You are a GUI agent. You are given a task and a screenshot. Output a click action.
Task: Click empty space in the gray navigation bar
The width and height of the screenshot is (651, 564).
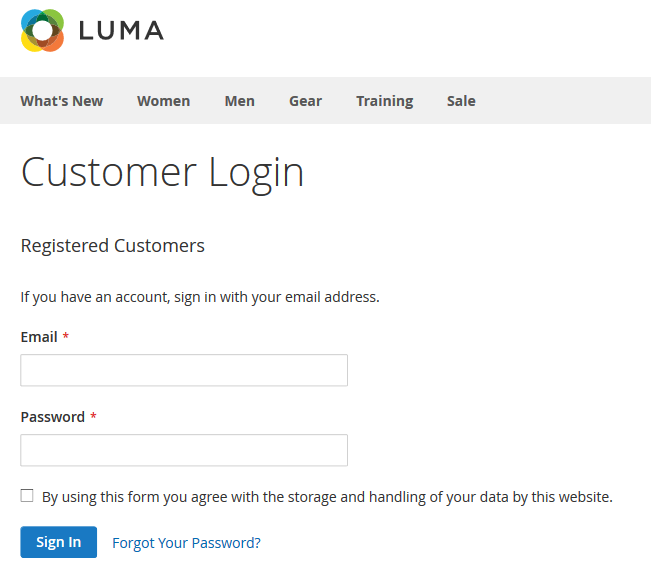[560, 101]
